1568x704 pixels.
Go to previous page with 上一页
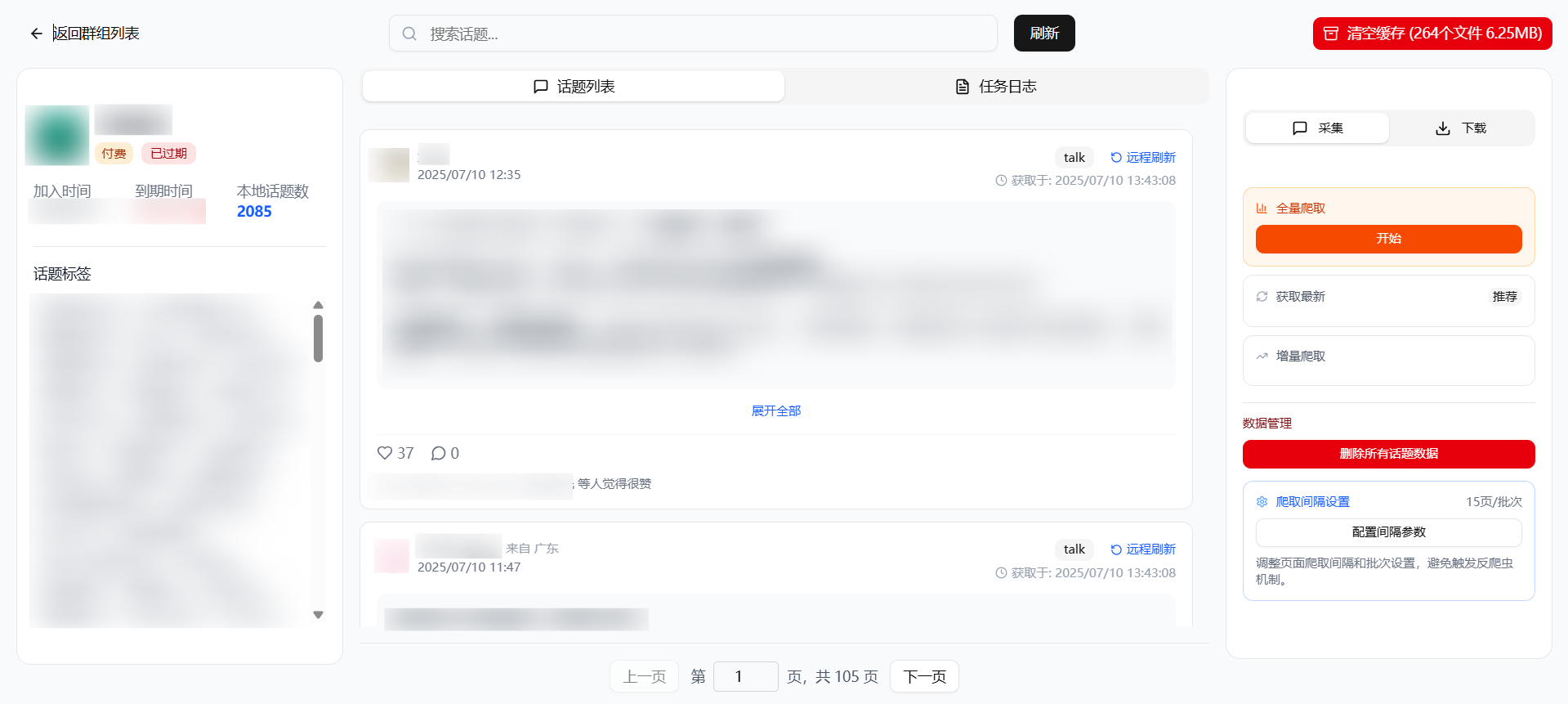(x=644, y=677)
